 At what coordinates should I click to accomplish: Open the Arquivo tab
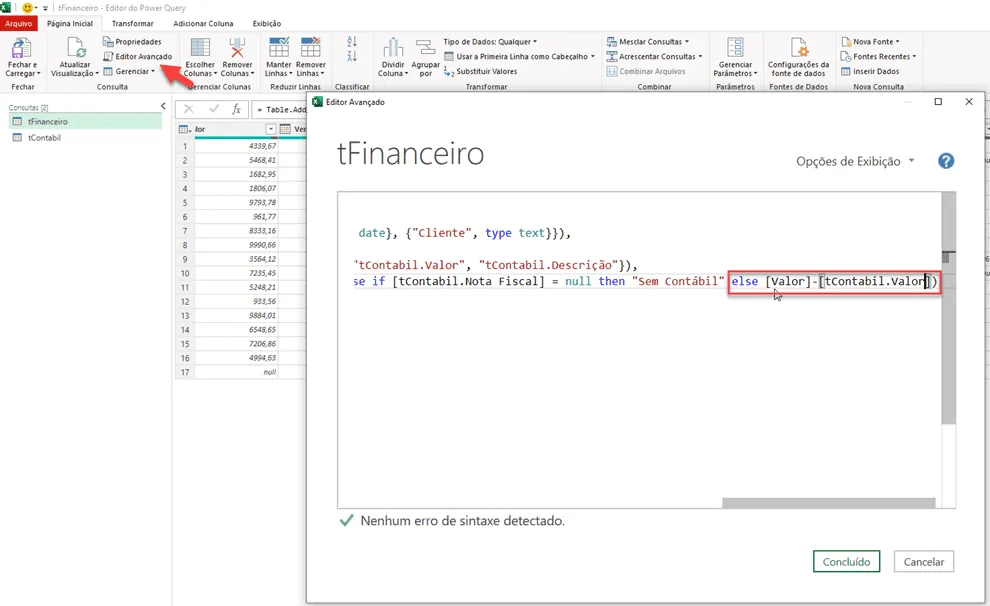pyautogui.click(x=19, y=23)
